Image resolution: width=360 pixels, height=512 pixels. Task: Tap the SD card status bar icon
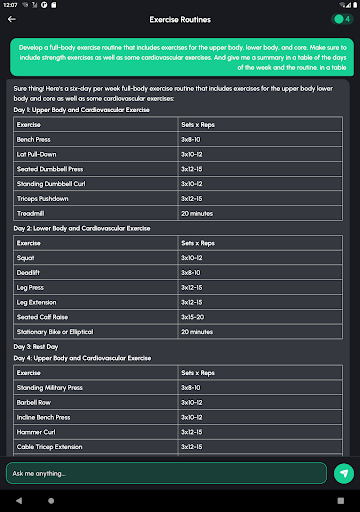(x=54, y=5)
